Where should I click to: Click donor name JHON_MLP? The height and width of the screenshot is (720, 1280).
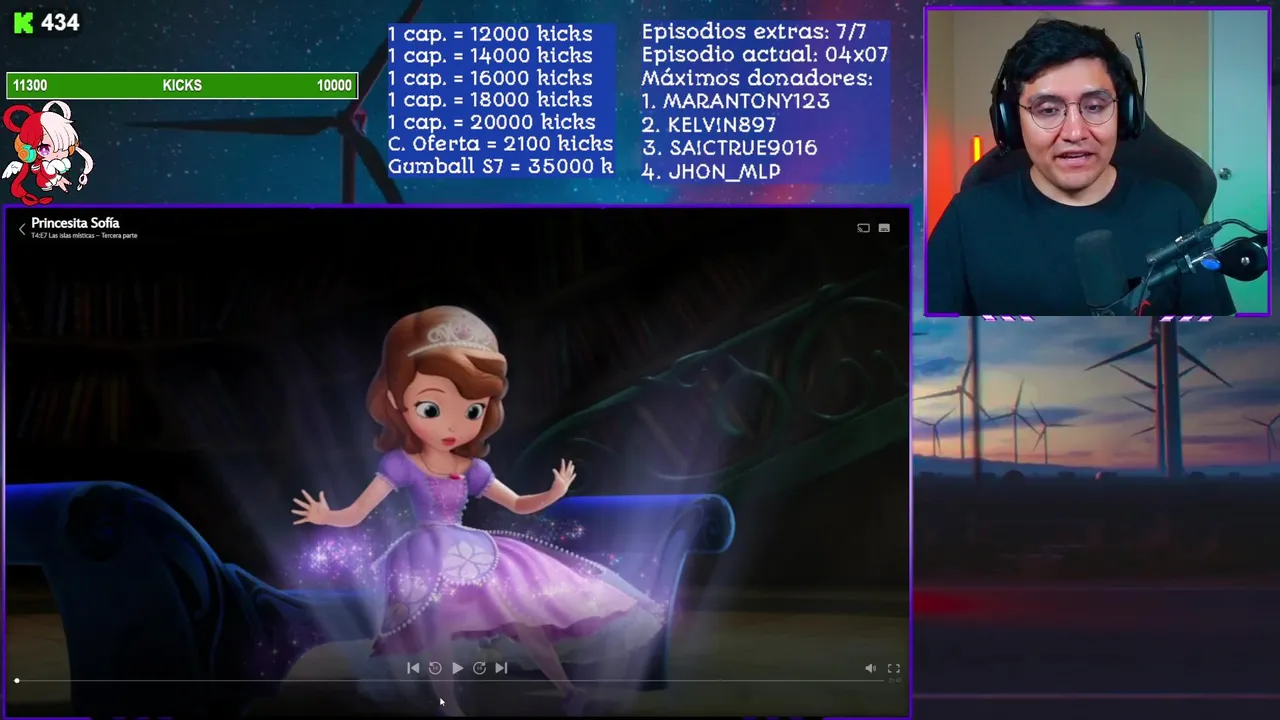pyautogui.click(x=724, y=172)
